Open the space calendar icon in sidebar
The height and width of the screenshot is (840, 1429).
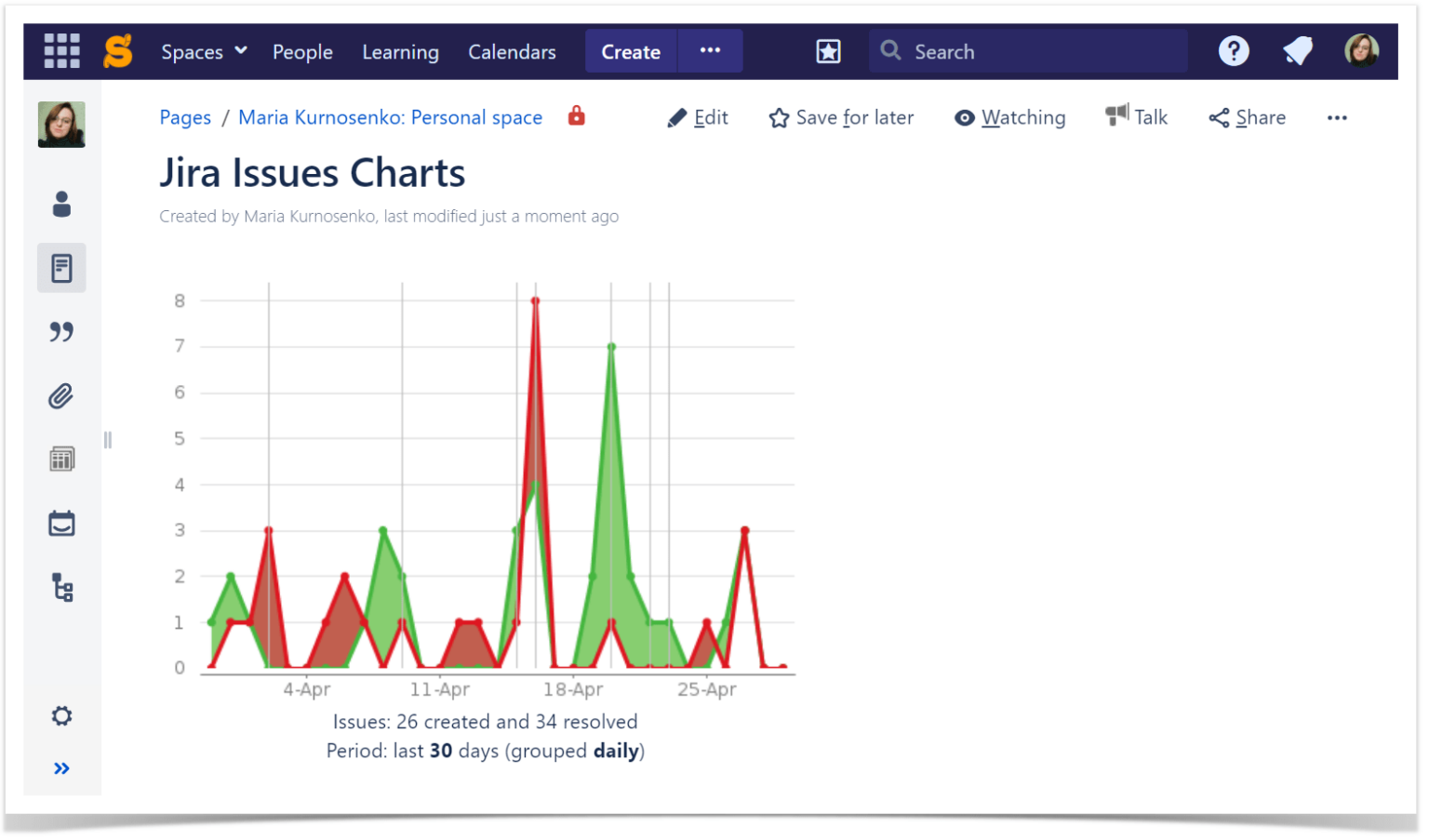click(x=60, y=523)
